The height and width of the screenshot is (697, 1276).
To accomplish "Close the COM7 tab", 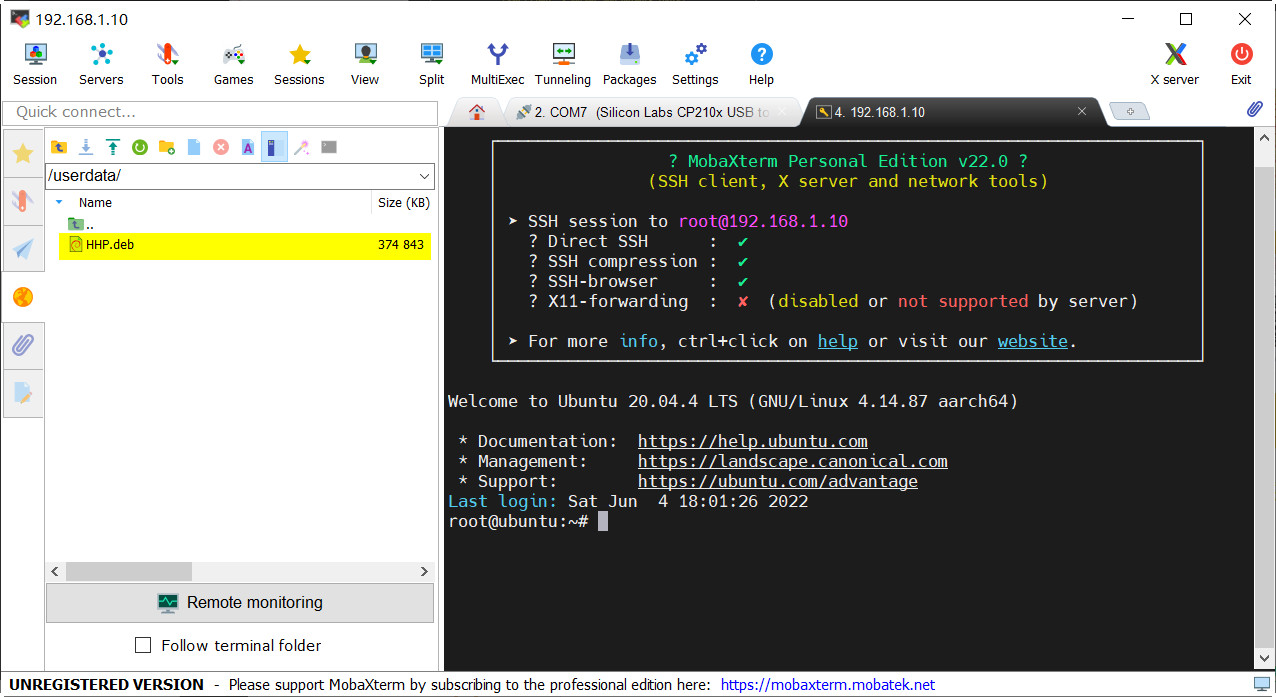I will [x=782, y=112].
